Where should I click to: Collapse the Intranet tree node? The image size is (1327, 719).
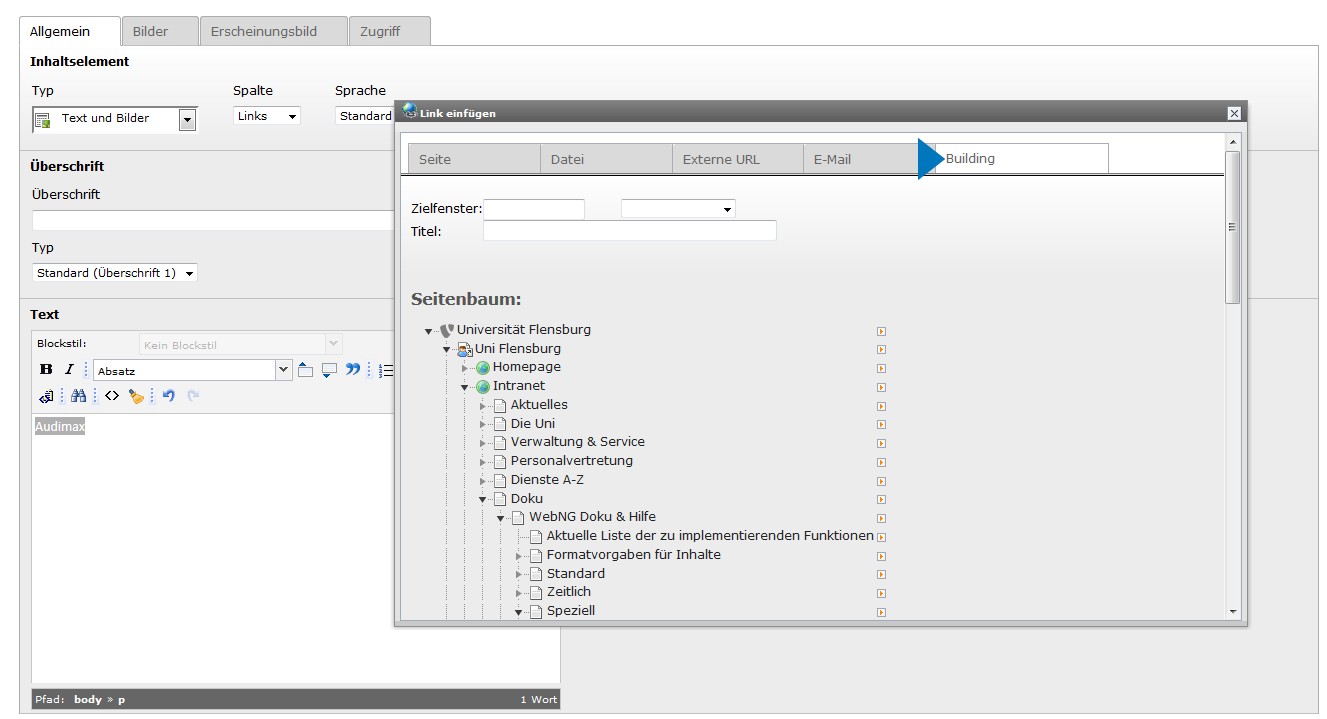pos(465,387)
